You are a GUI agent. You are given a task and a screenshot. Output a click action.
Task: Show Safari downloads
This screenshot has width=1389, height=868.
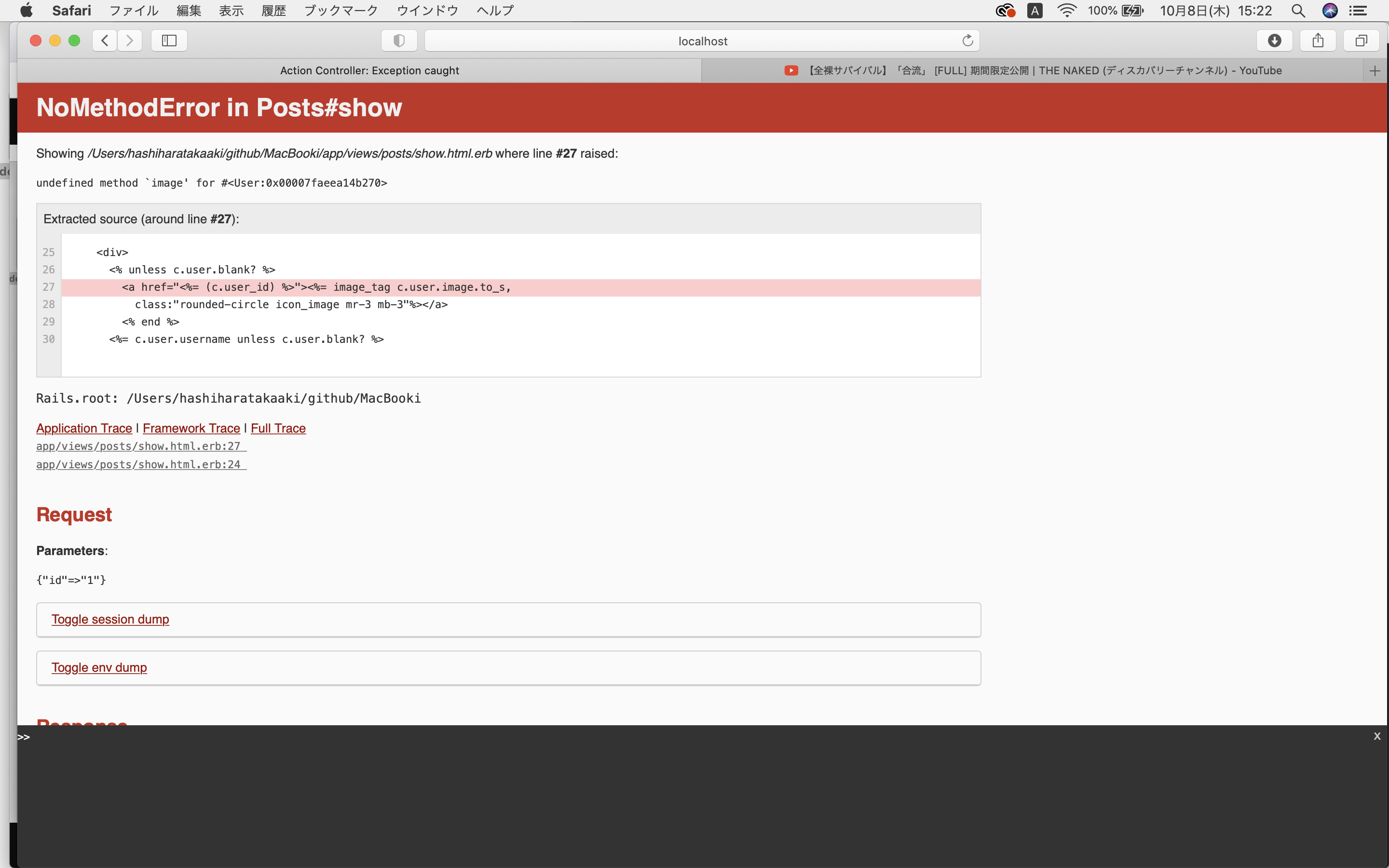pyautogui.click(x=1274, y=41)
